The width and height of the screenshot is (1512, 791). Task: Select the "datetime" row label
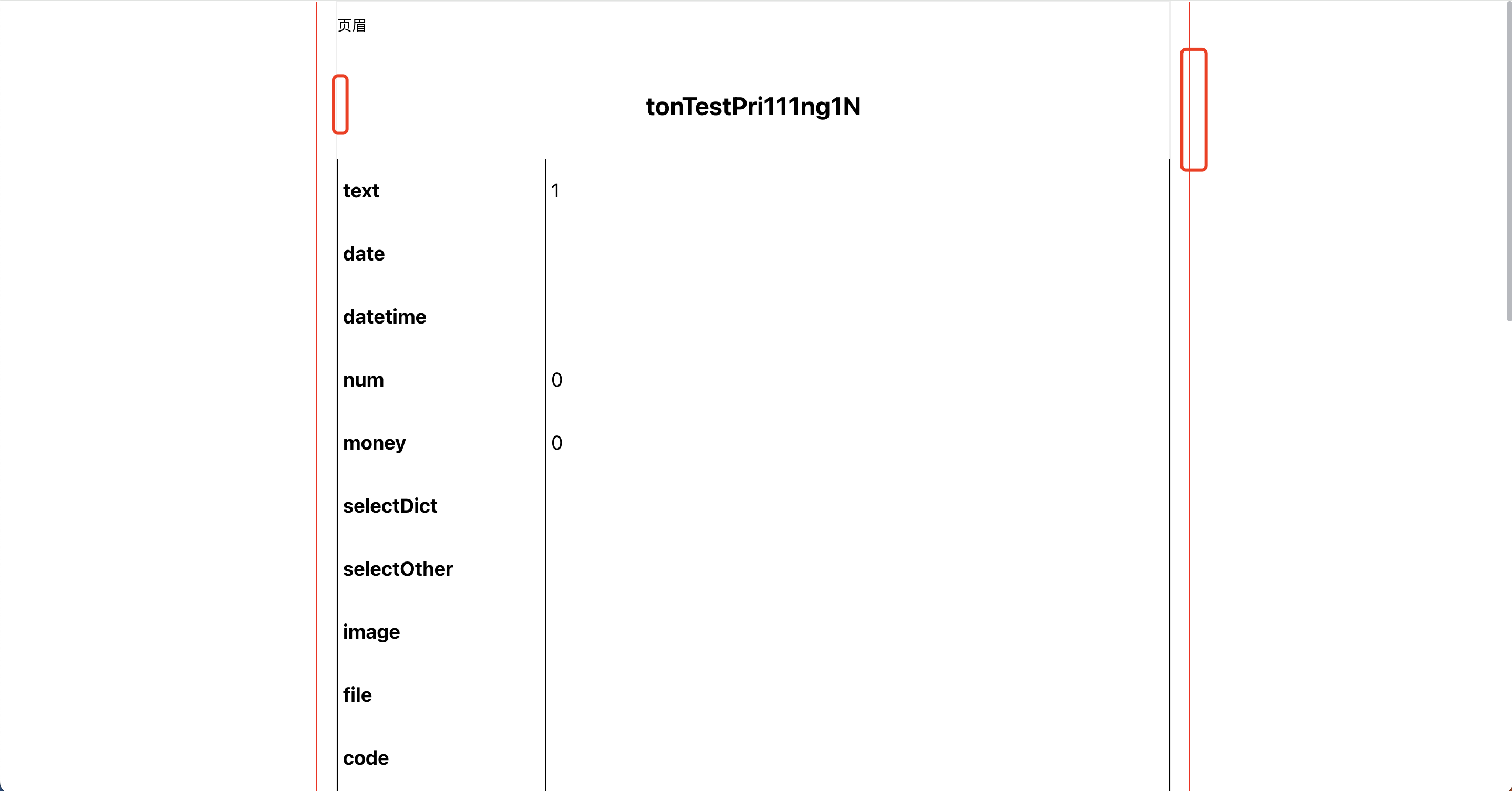385,317
